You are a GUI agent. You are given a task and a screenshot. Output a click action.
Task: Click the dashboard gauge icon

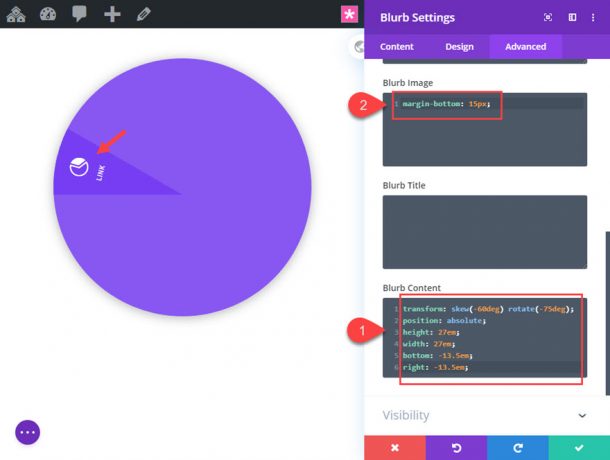[49, 14]
